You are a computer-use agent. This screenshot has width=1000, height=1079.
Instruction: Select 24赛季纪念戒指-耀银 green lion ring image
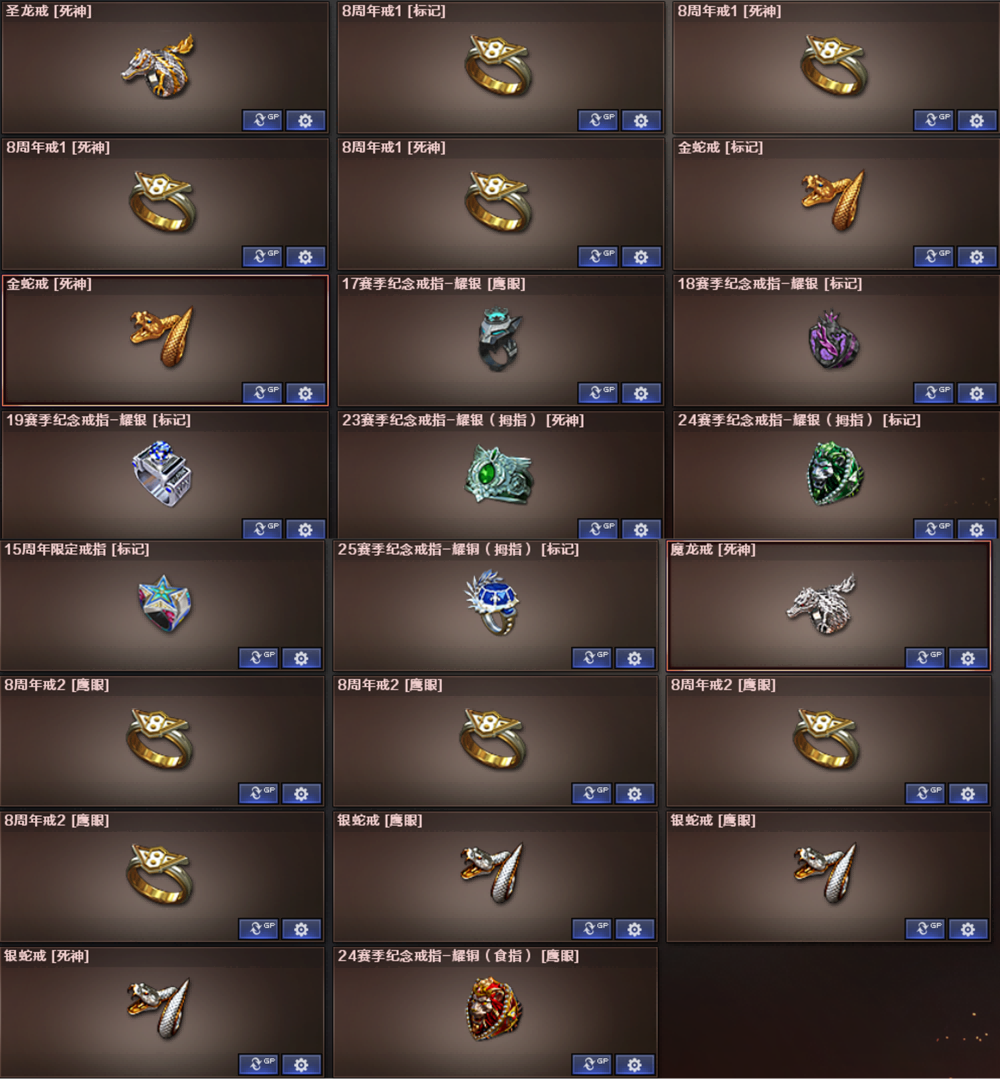834,474
